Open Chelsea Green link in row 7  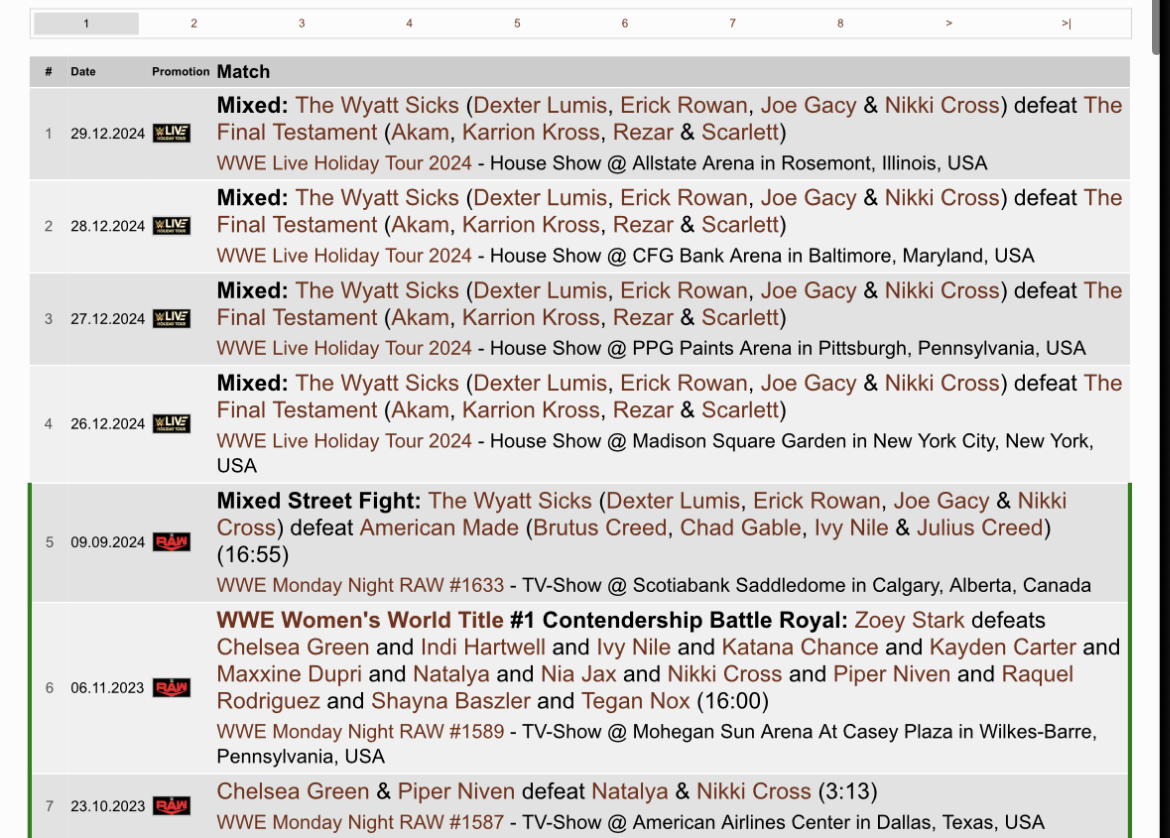tap(293, 791)
